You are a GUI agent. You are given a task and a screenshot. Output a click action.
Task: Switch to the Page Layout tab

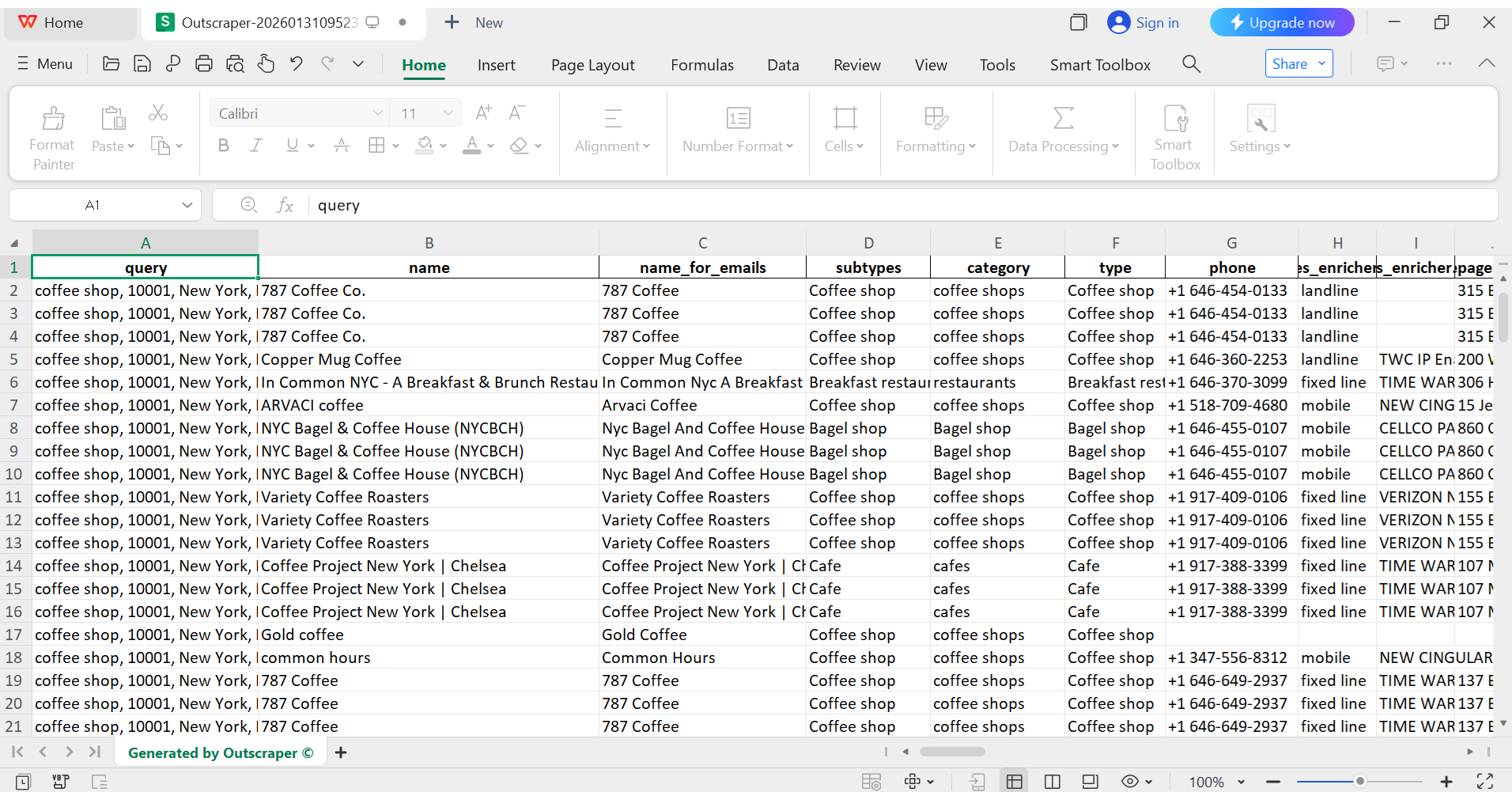tap(592, 65)
